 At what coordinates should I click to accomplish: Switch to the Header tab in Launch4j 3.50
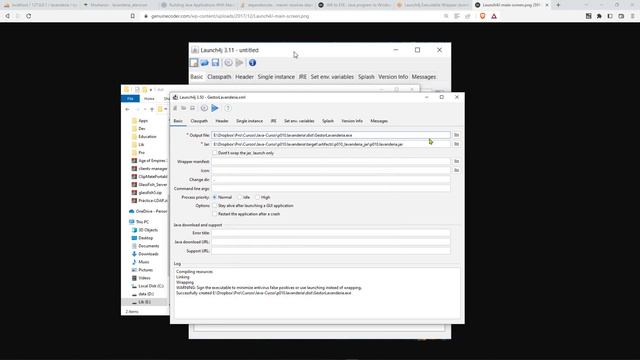pos(222,121)
